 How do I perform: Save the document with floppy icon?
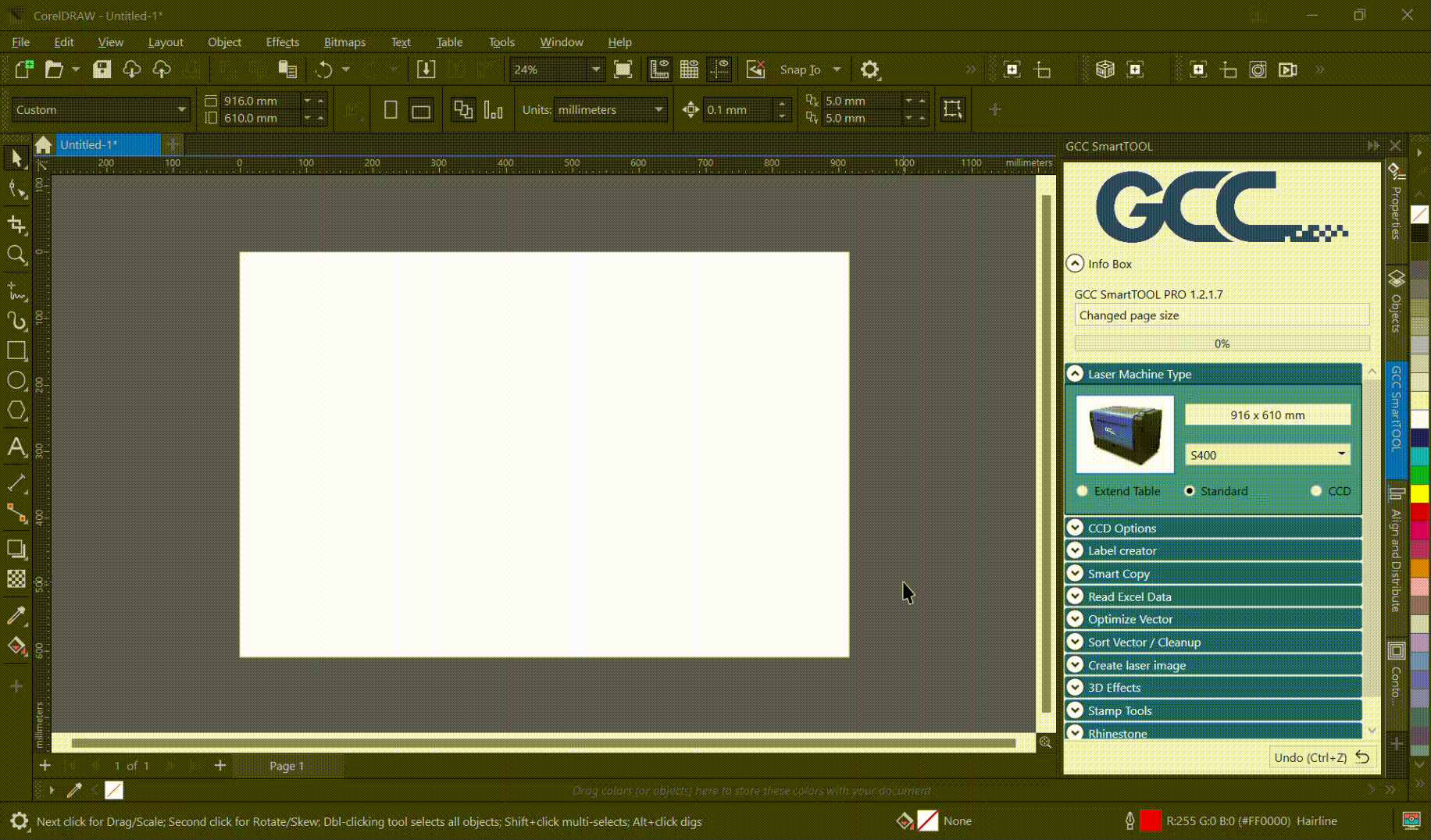tap(102, 69)
